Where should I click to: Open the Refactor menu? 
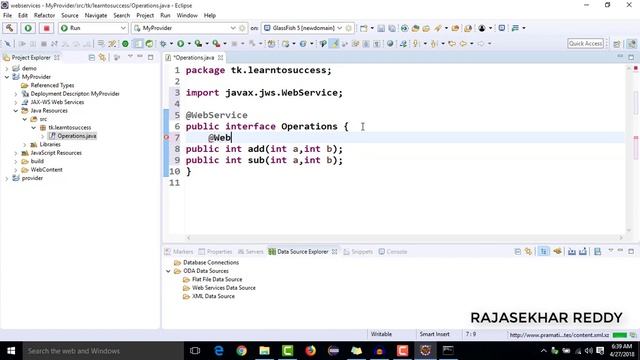coord(44,16)
